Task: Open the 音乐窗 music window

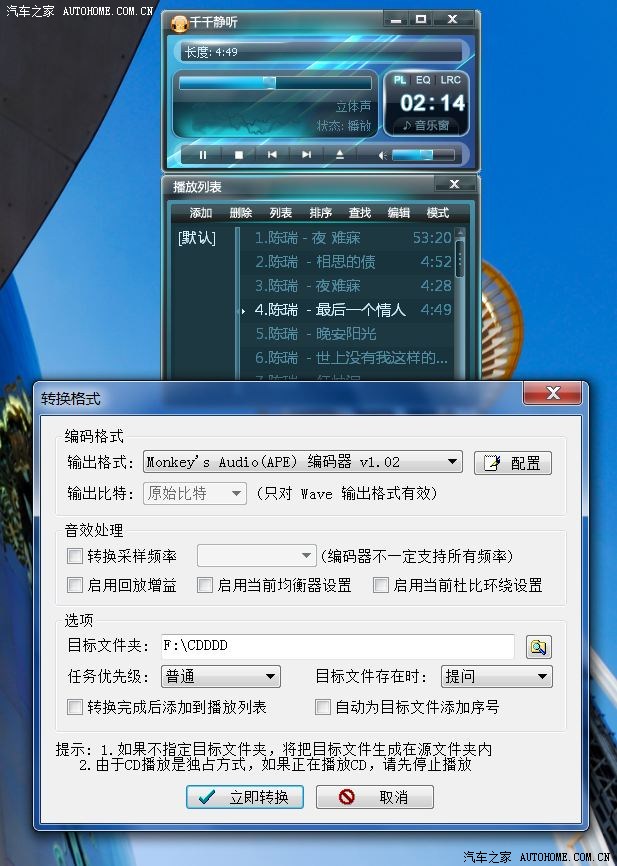Action: pos(426,126)
